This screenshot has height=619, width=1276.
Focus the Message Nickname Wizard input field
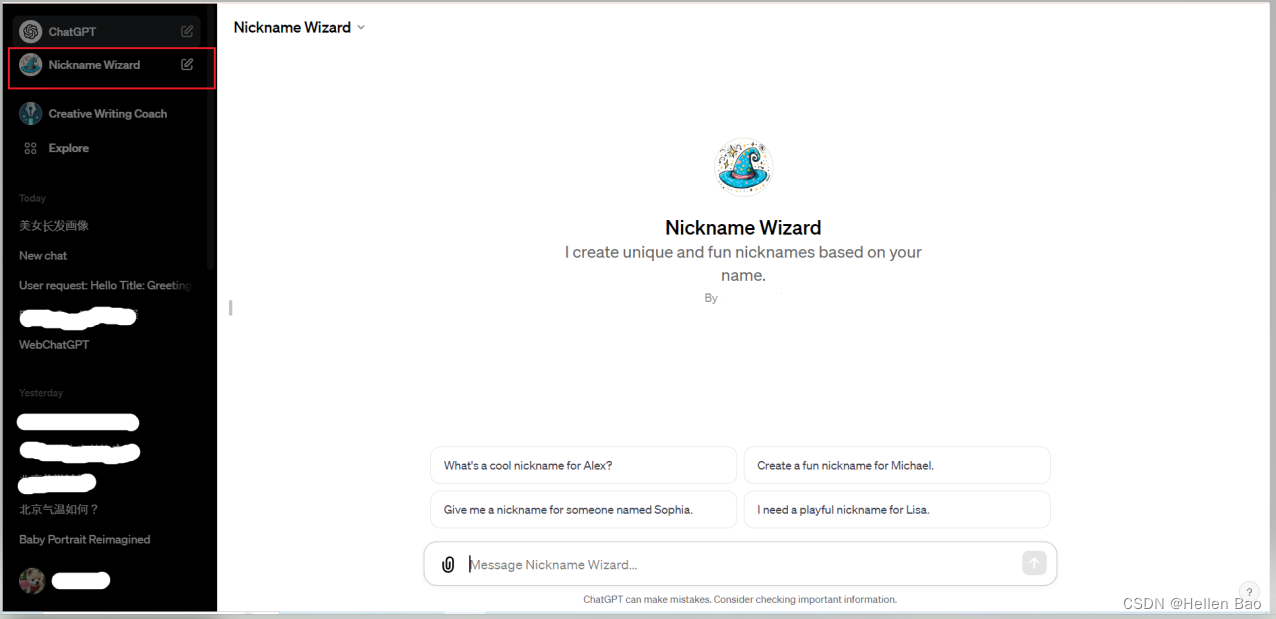pos(740,564)
